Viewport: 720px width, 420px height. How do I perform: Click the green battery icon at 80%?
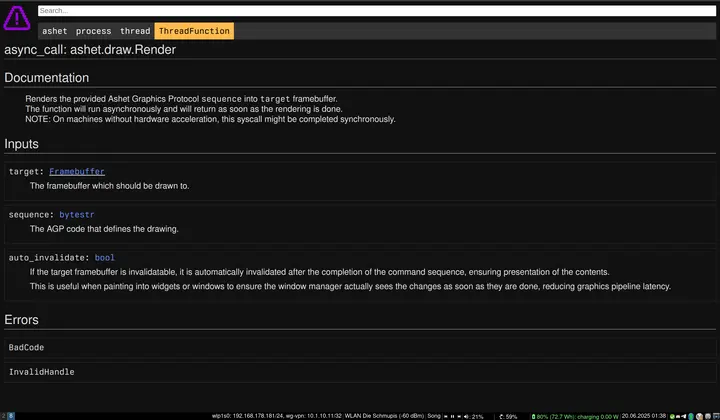pos(532,415)
